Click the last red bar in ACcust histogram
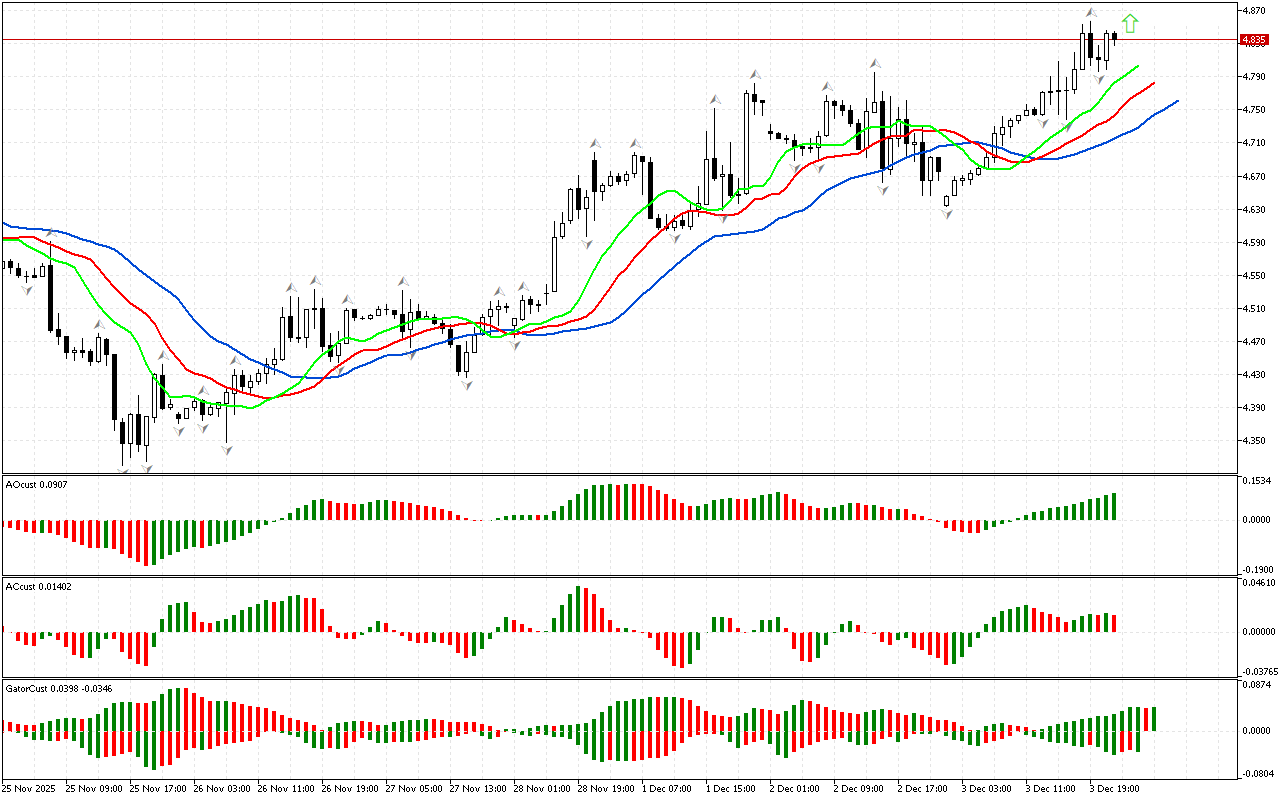Viewport: 1280px width, 800px height. (x=1113, y=622)
